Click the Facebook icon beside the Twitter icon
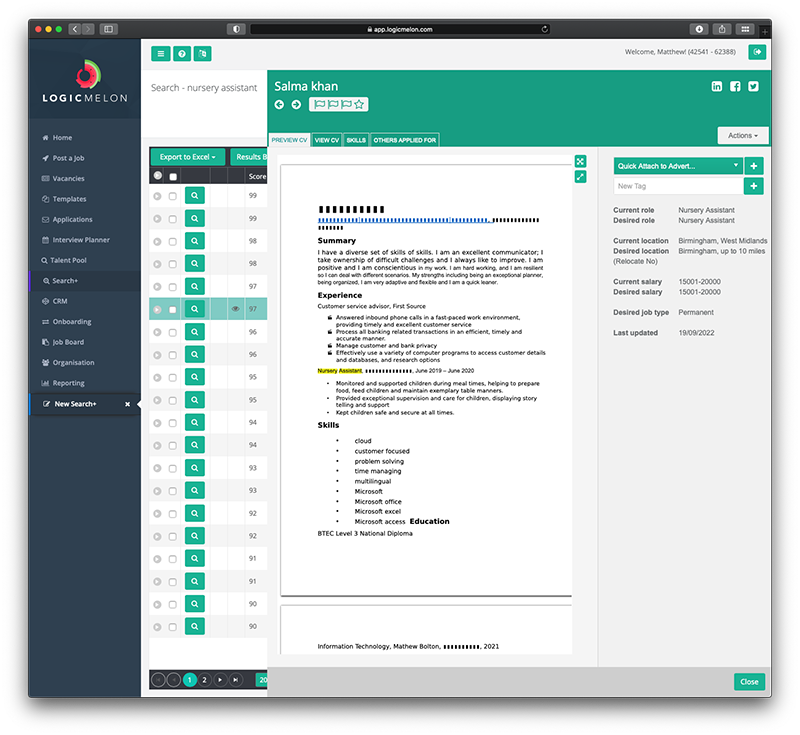This screenshot has width=800, height=735. pos(735,86)
